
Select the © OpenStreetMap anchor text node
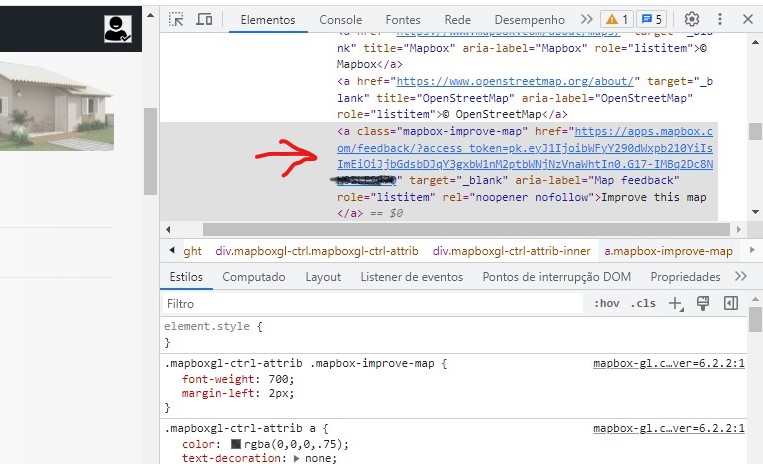coord(490,114)
